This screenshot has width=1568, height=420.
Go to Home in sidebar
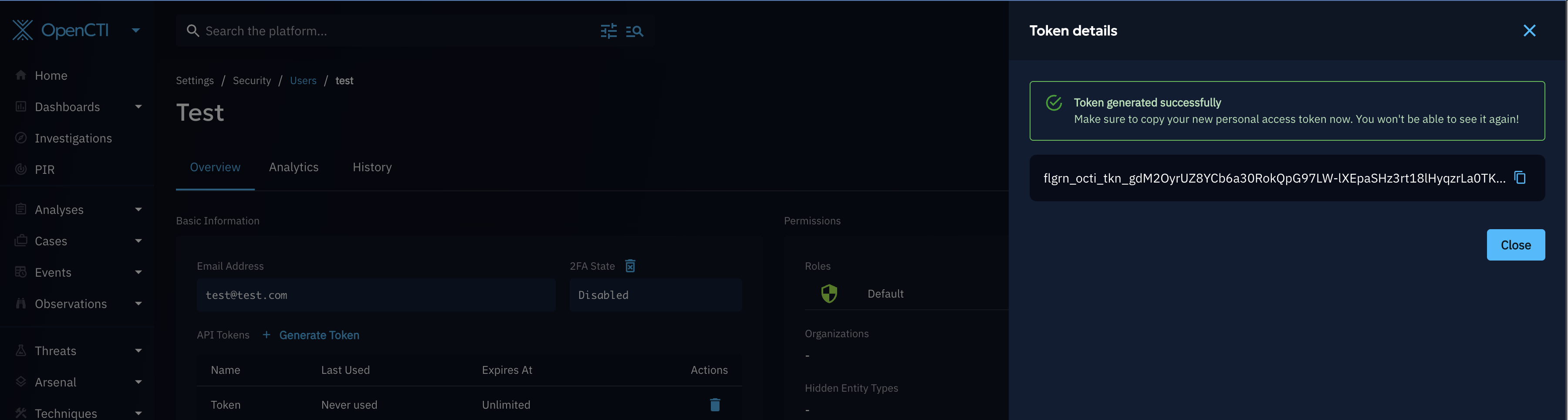point(51,75)
